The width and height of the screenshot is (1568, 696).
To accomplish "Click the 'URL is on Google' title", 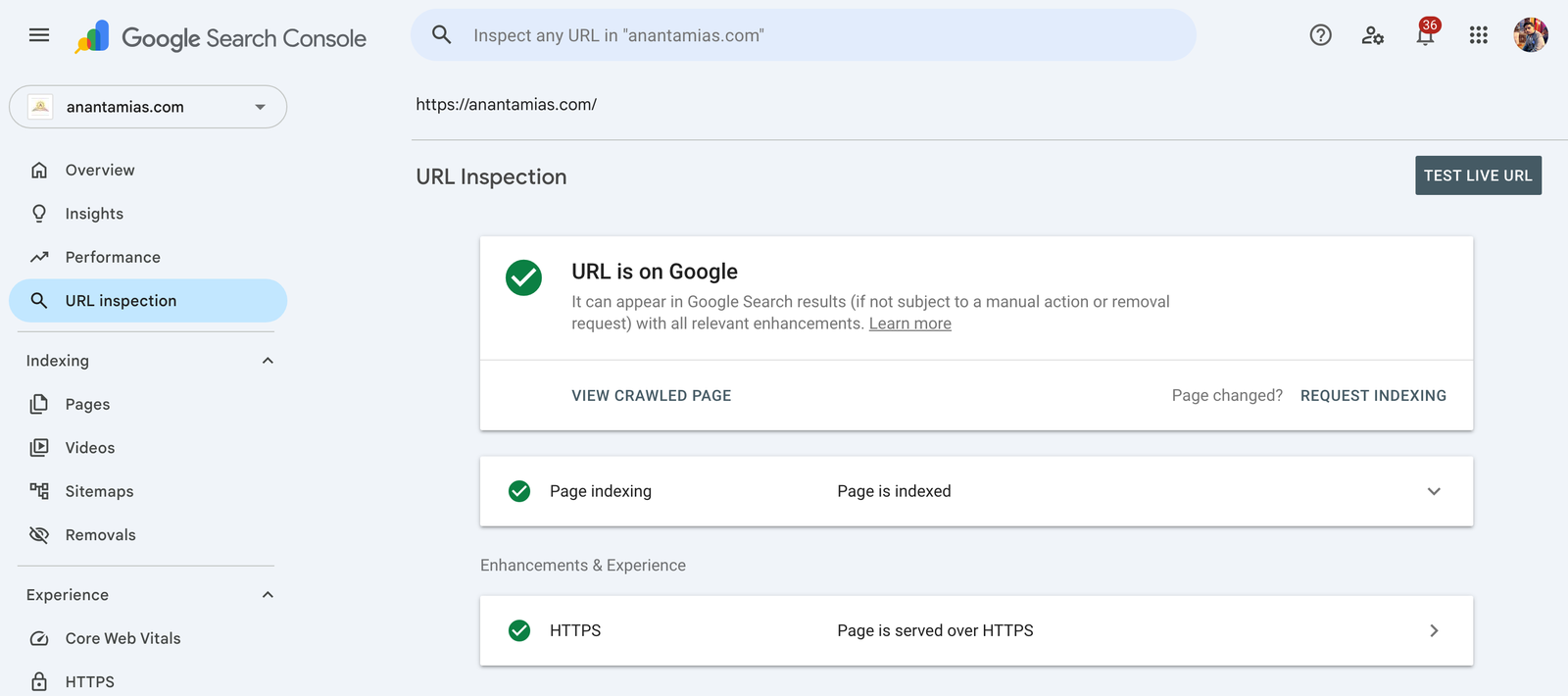I will pyautogui.click(x=655, y=272).
